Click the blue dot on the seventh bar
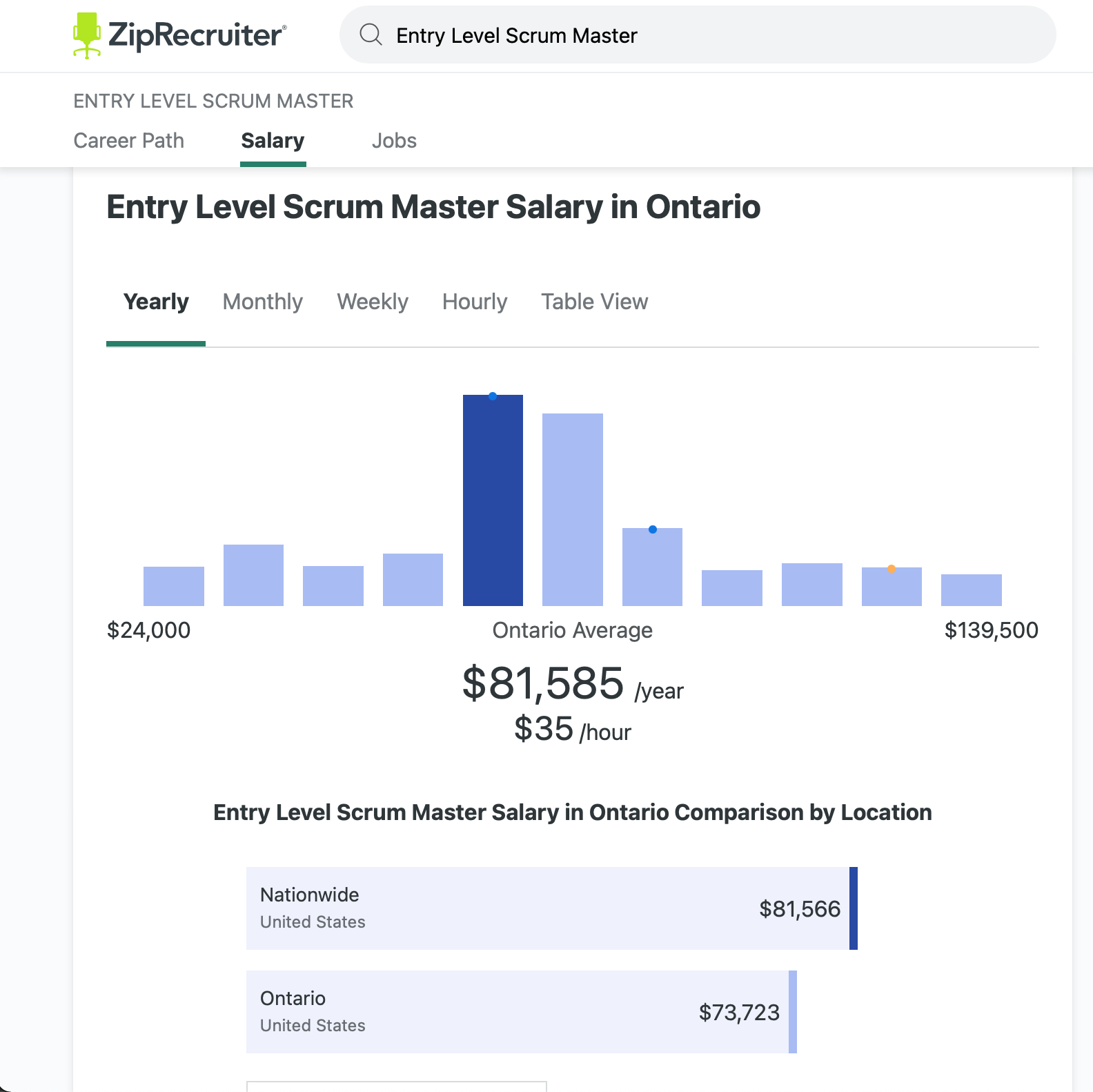This screenshot has width=1093, height=1092. [x=653, y=529]
